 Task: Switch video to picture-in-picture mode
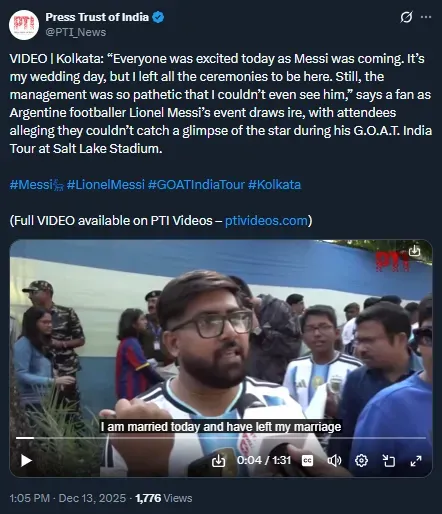click(x=389, y=461)
